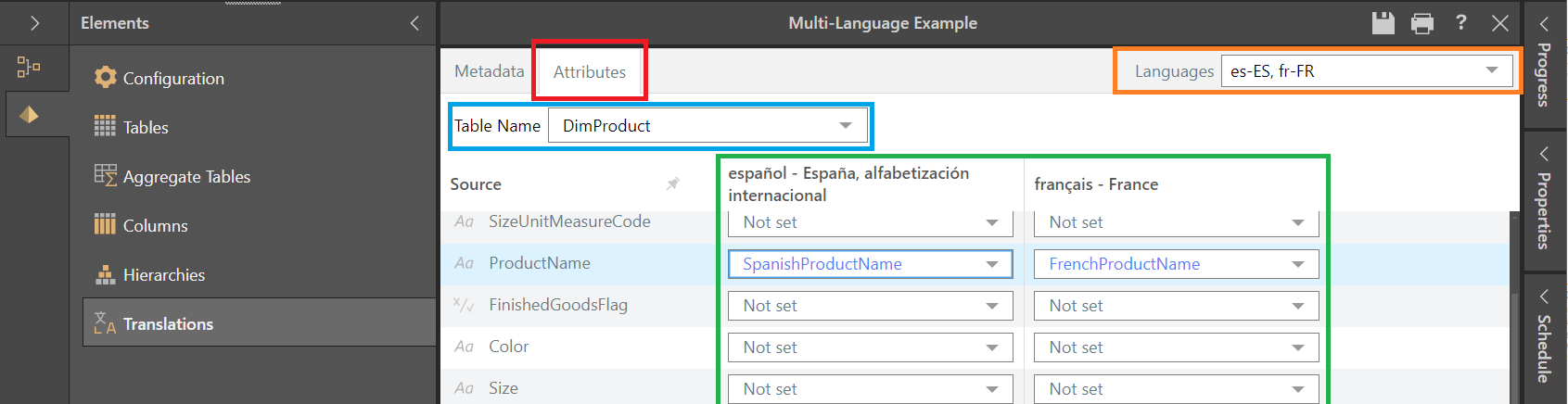Viewport: 1568px width, 404px height.
Task: Open the Tables element
Action: tap(146, 128)
